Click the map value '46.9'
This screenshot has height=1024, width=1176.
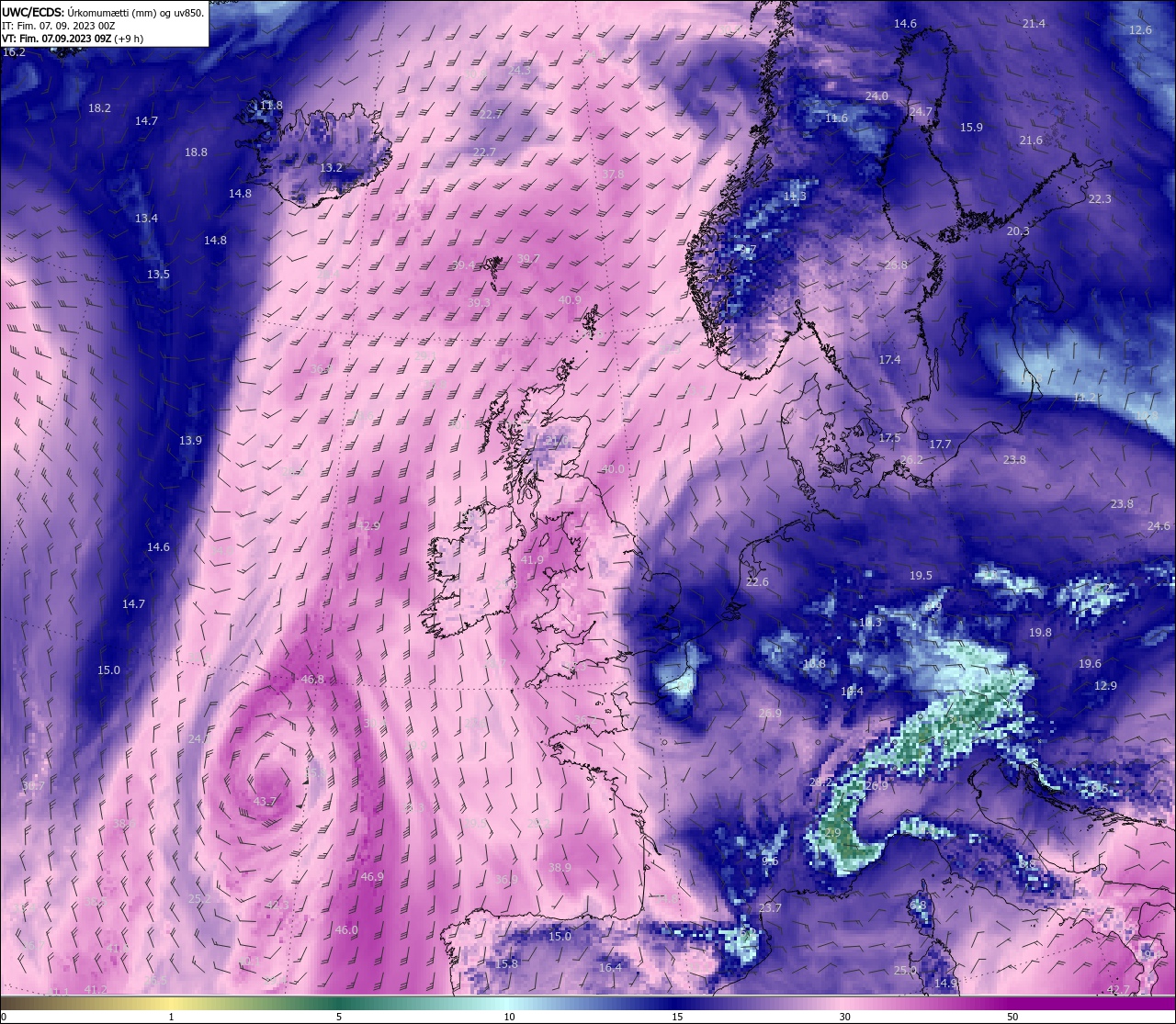pos(372,877)
